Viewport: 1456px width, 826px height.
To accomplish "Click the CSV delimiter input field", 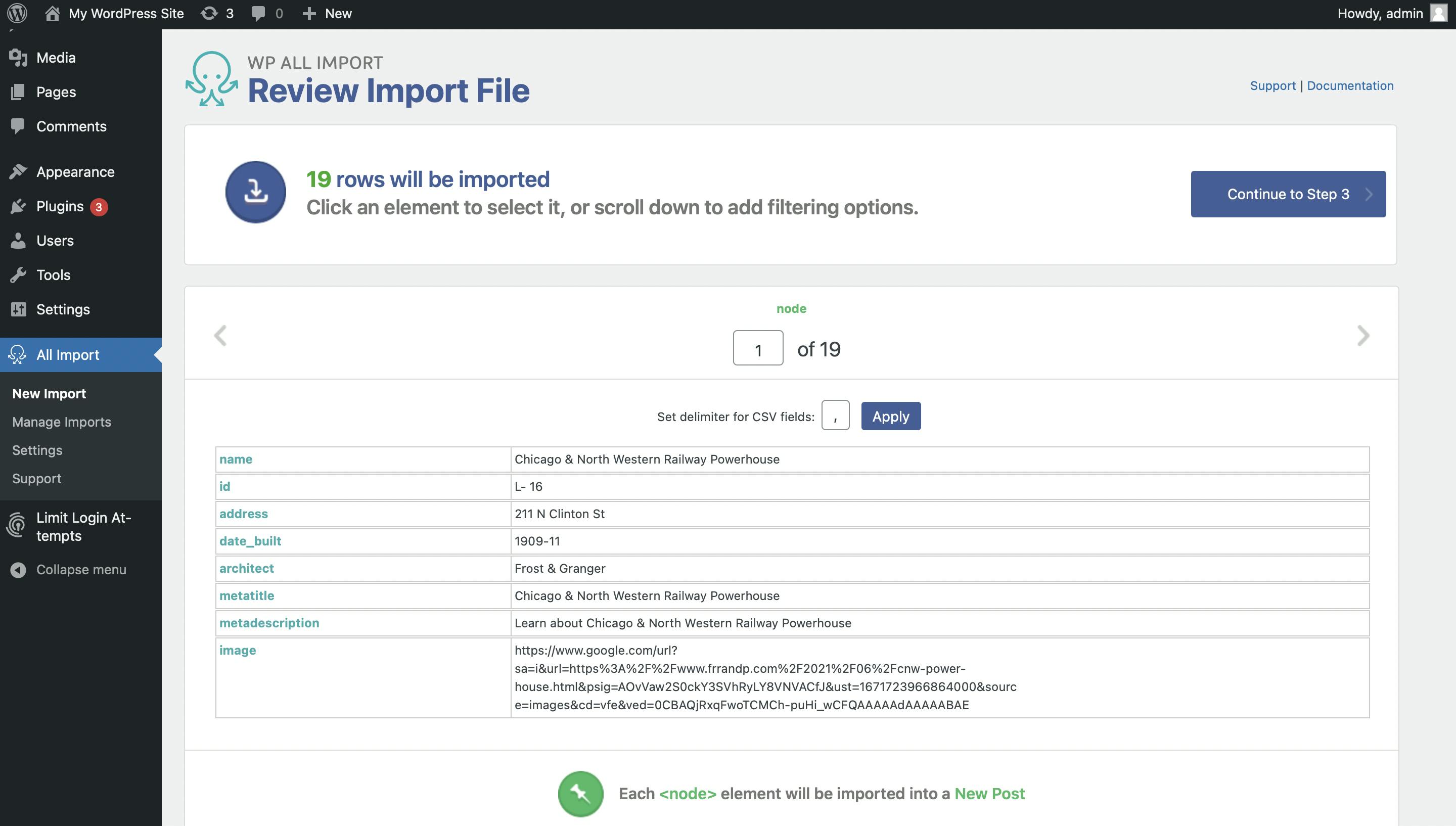I will pos(836,415).
